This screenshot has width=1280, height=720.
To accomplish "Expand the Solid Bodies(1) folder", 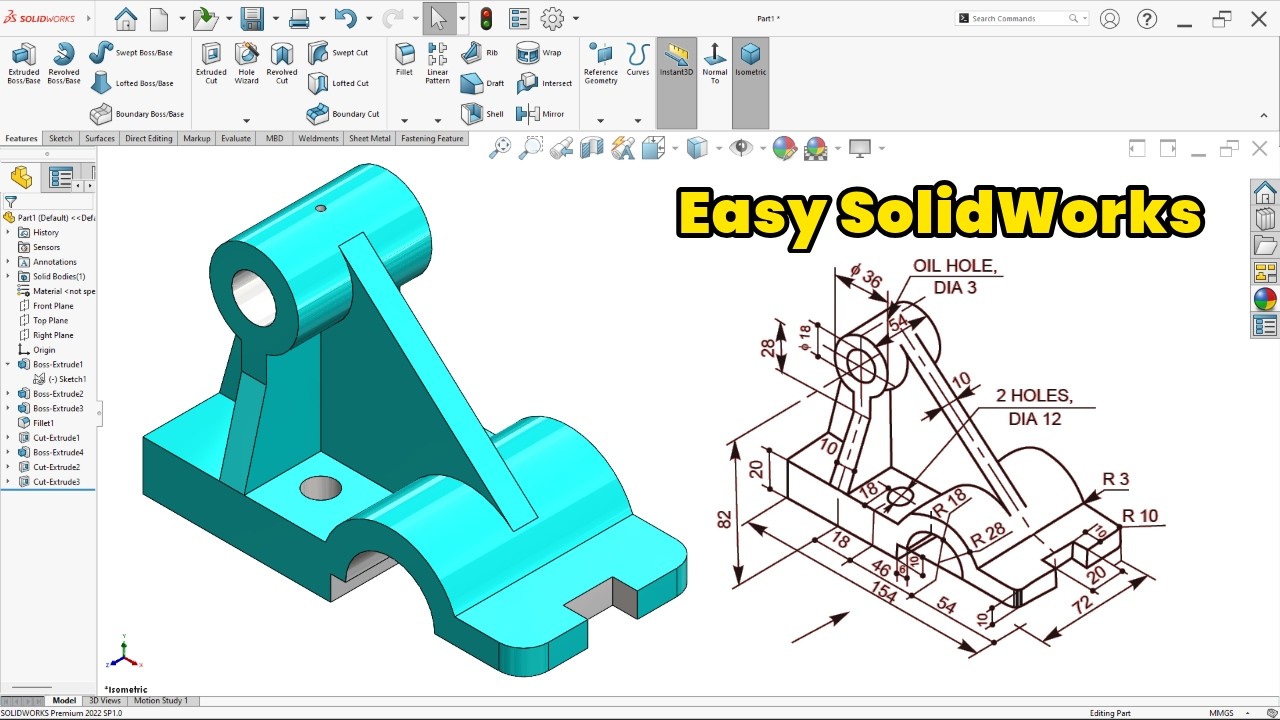I will coord(8,277).
